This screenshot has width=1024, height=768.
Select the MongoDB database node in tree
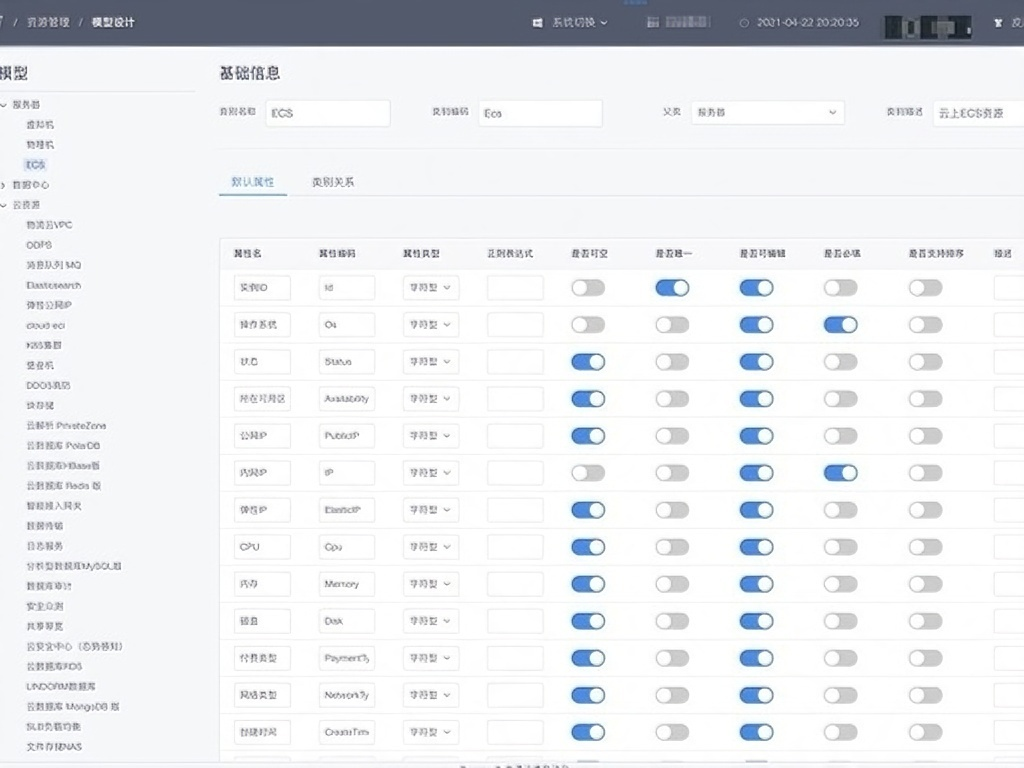click(72, 707)
